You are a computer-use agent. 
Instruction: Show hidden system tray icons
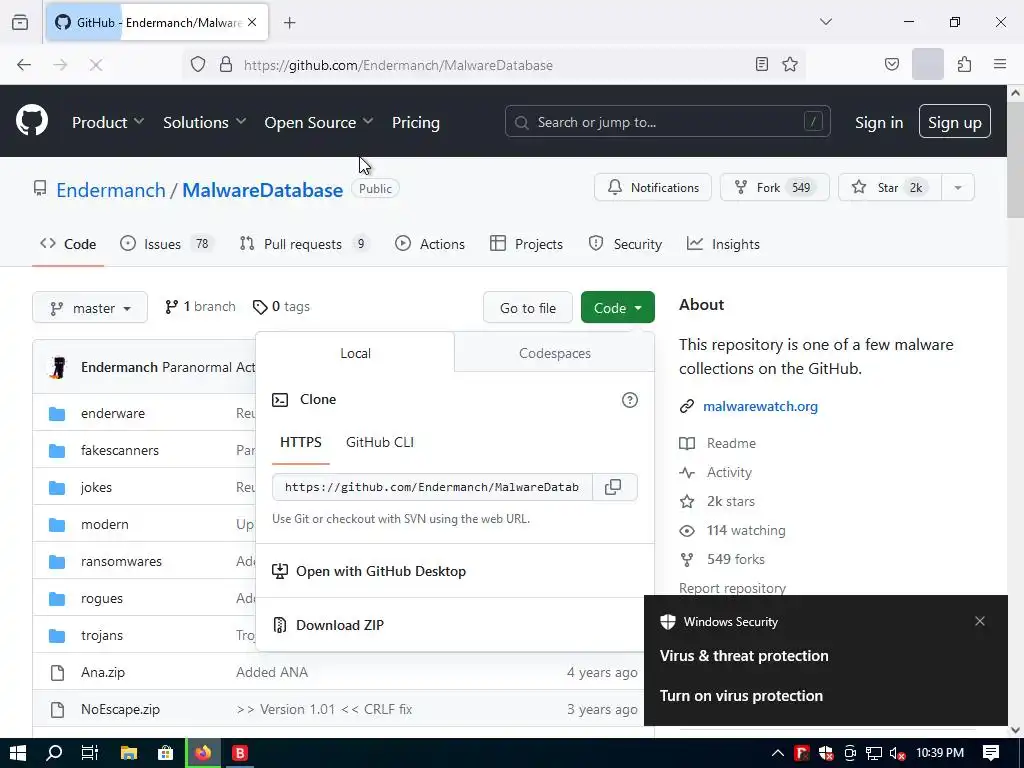(x=778, y=753)
